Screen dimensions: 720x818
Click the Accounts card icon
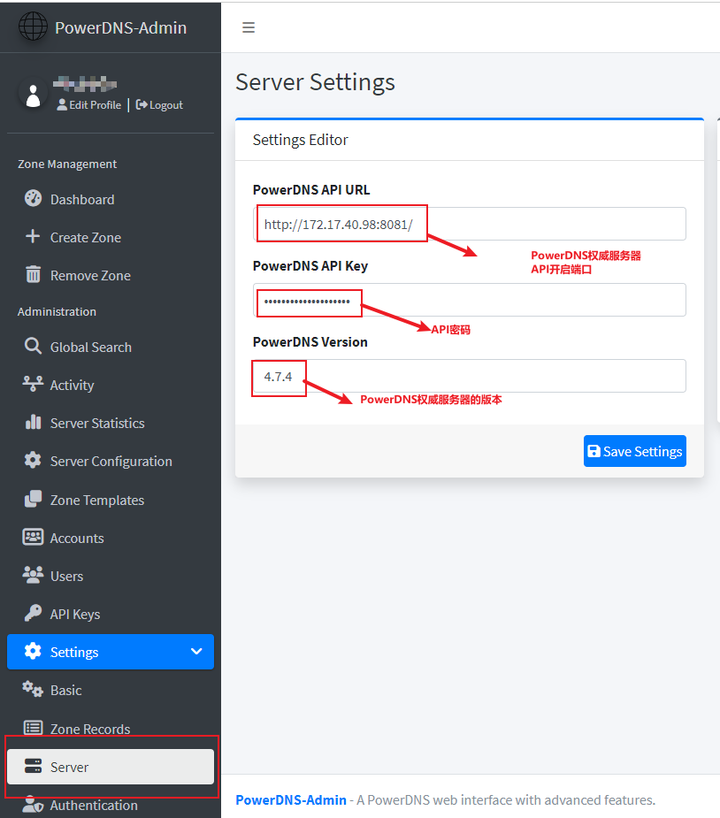click(x=33, y=537)
